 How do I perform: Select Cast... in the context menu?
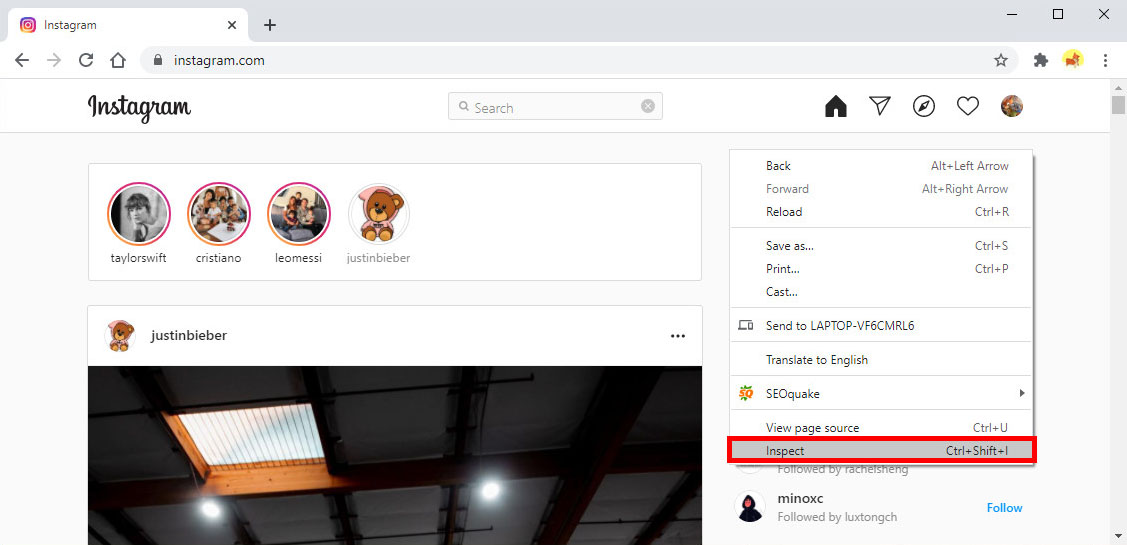click(881, 292)
